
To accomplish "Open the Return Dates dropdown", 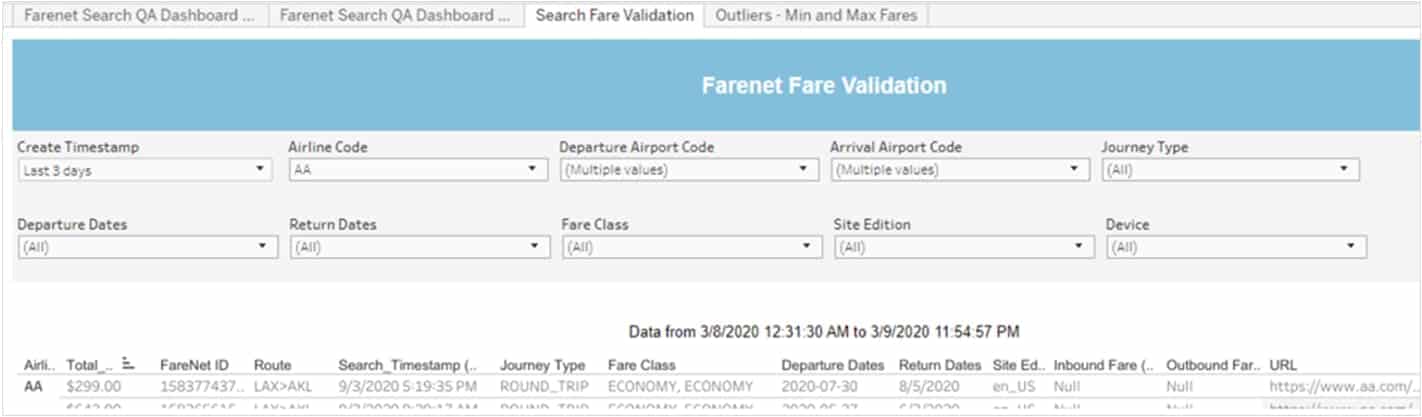I will (x=420, y=247).
